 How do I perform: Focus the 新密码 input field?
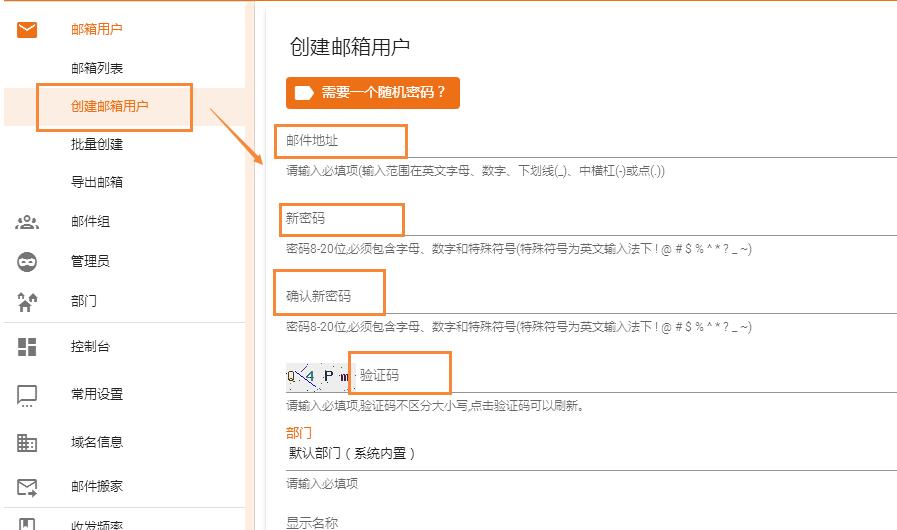pyautogui.click(x=590, y=219)
